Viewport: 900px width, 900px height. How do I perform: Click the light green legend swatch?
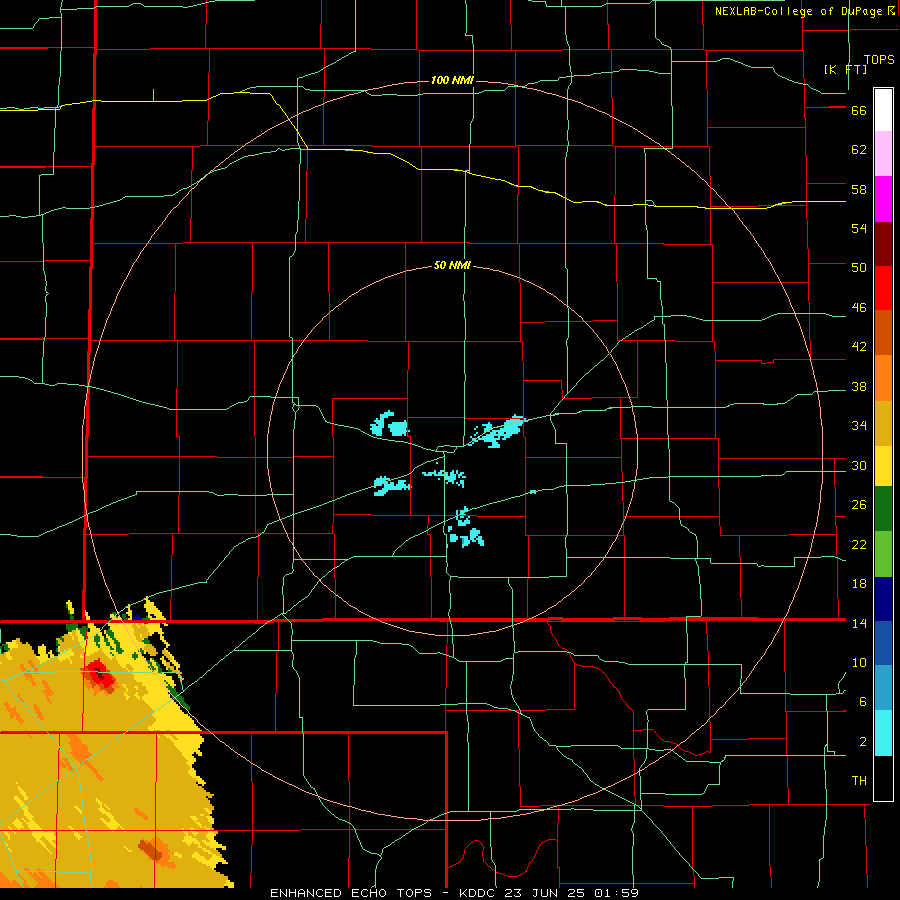pyautogui.click(x=883, y=554)
